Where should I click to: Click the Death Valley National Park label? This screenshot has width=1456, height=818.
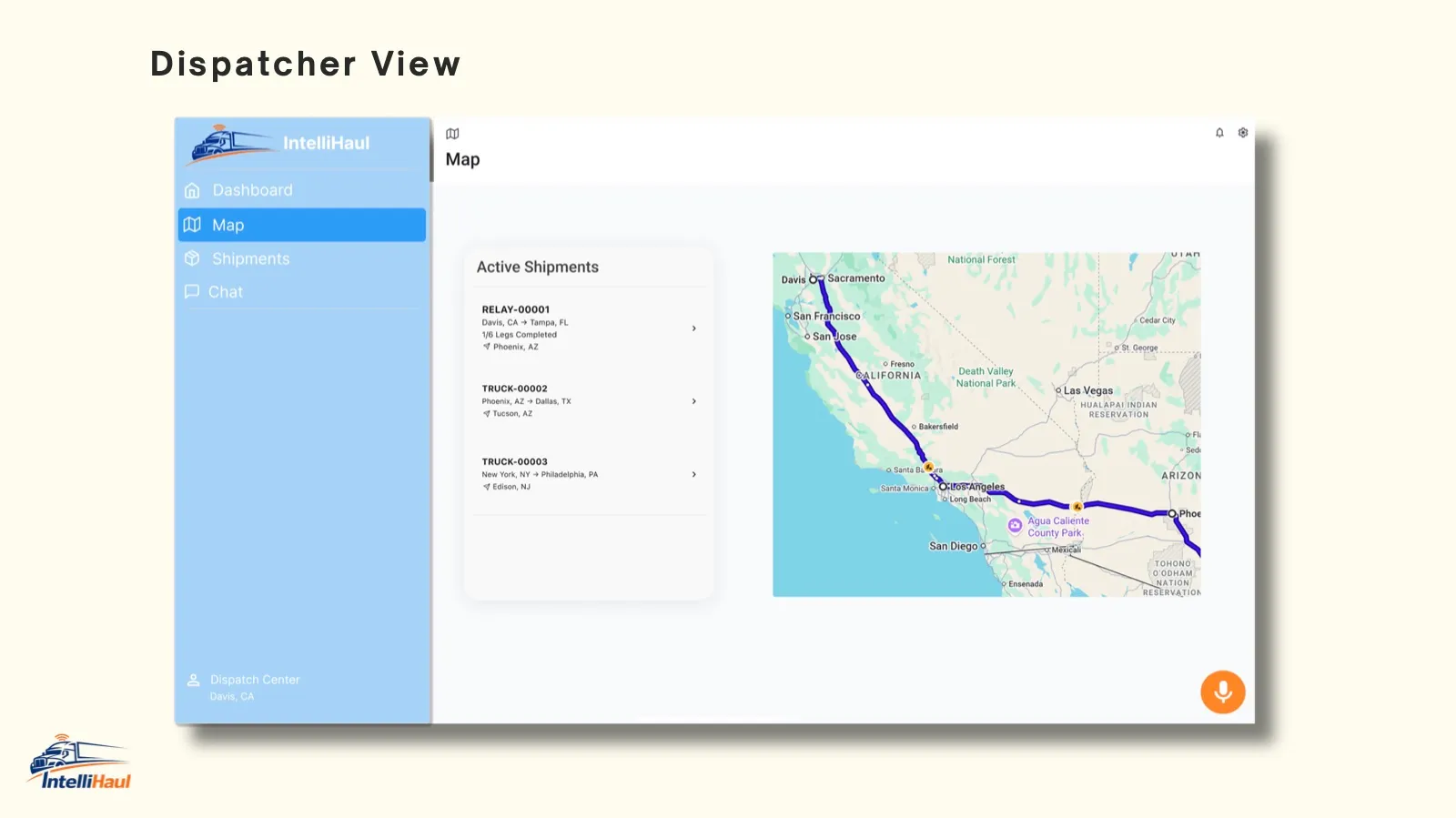click(986, 378)
